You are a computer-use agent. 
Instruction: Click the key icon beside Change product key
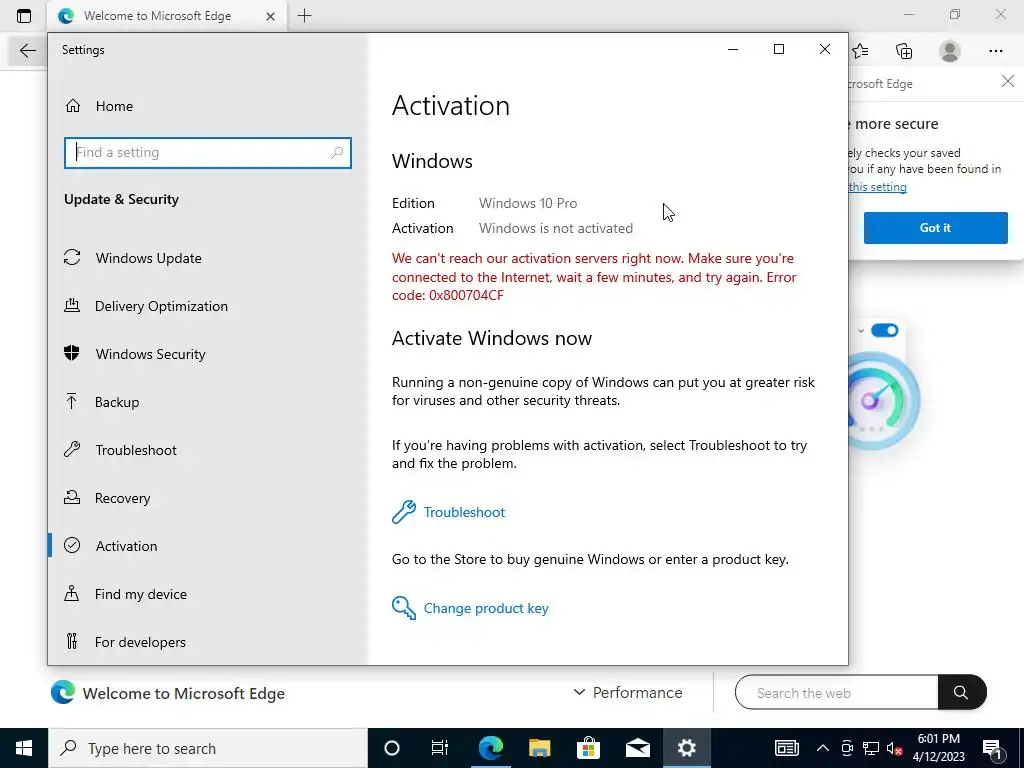tap(404, 608)
